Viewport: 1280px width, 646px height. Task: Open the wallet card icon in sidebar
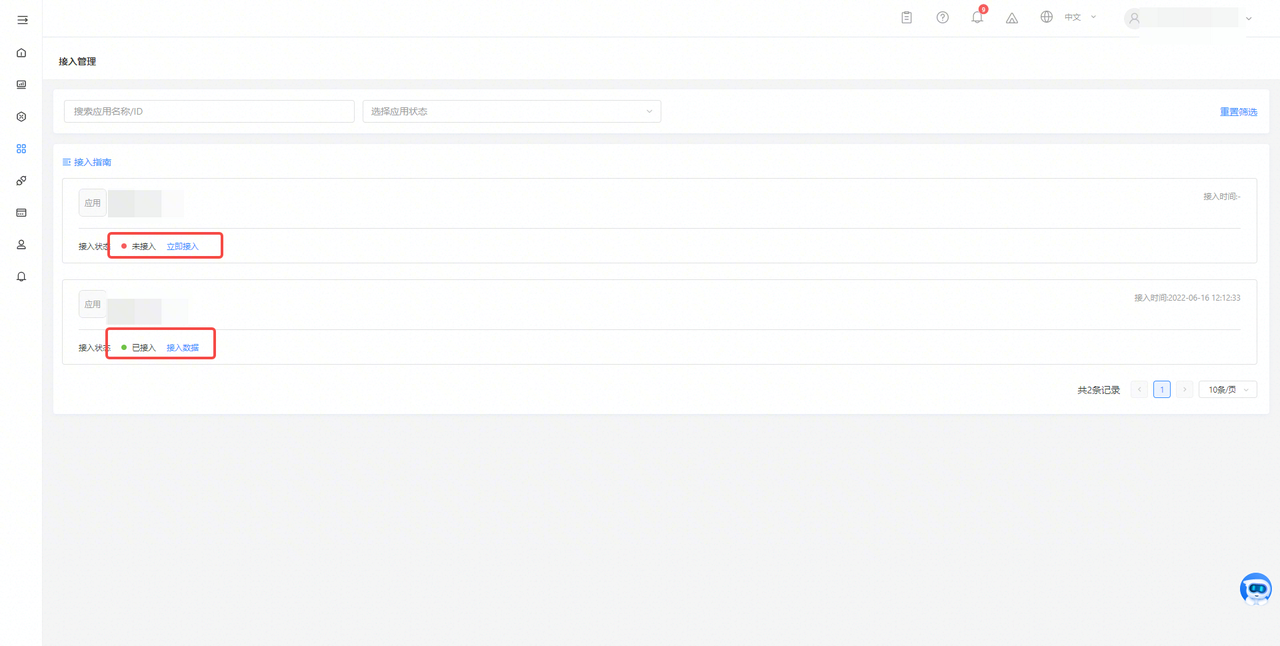pyautogui.click(x=21, y=213)
